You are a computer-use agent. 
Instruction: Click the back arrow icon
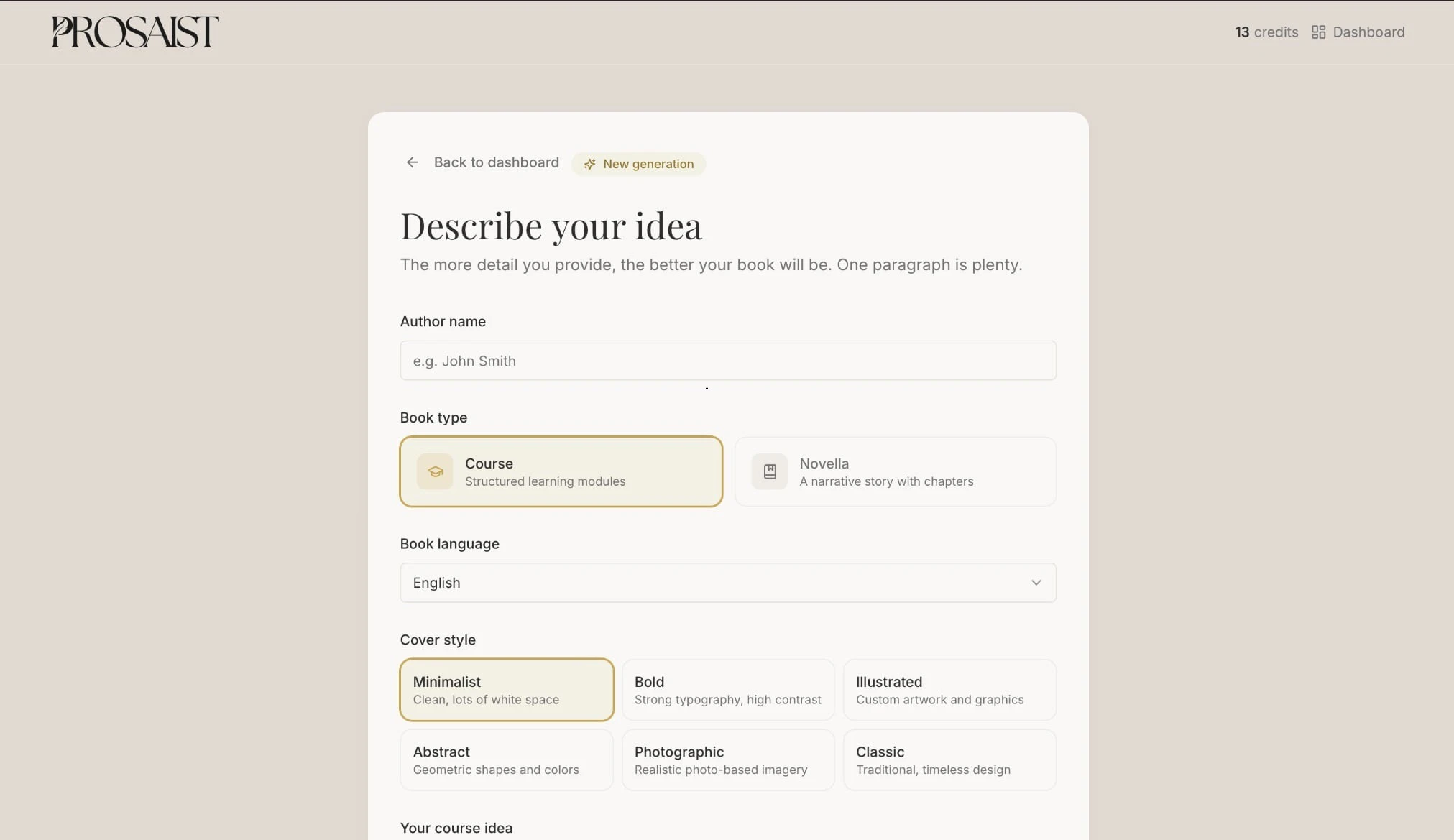pyautogui.click(x=412, y=162)
